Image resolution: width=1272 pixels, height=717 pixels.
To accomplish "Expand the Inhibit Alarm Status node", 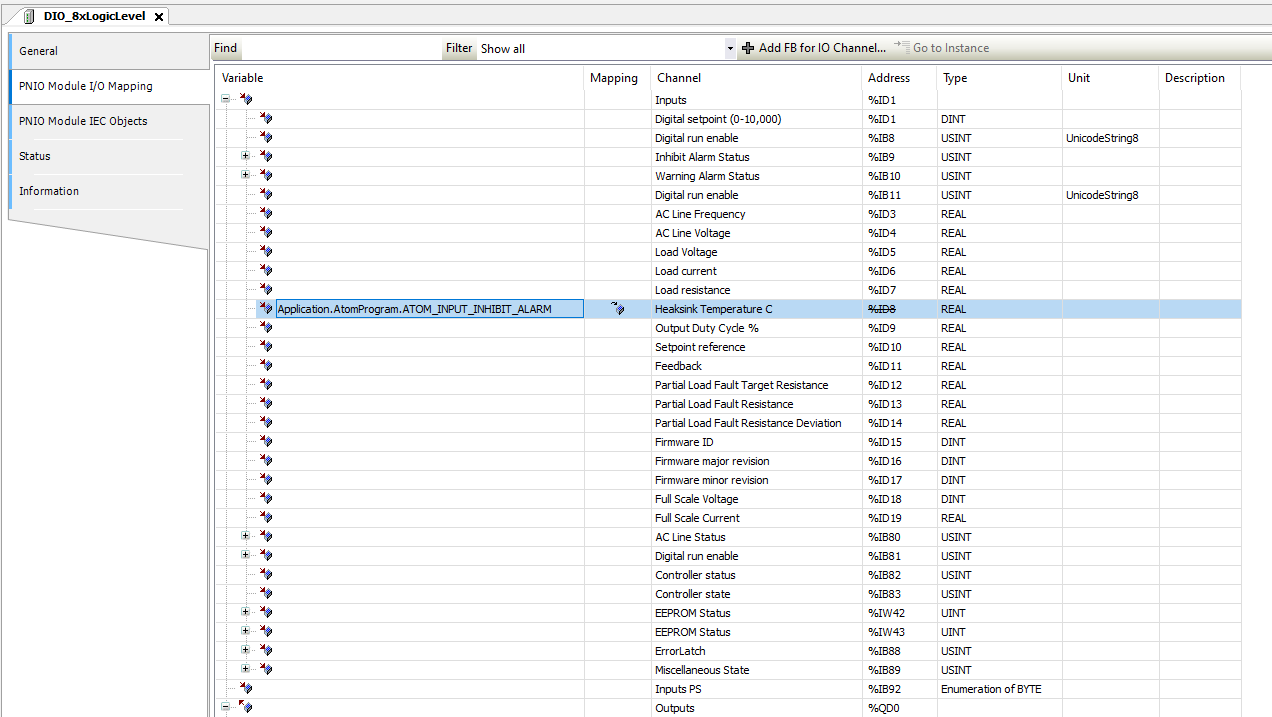I will [245, 157].
